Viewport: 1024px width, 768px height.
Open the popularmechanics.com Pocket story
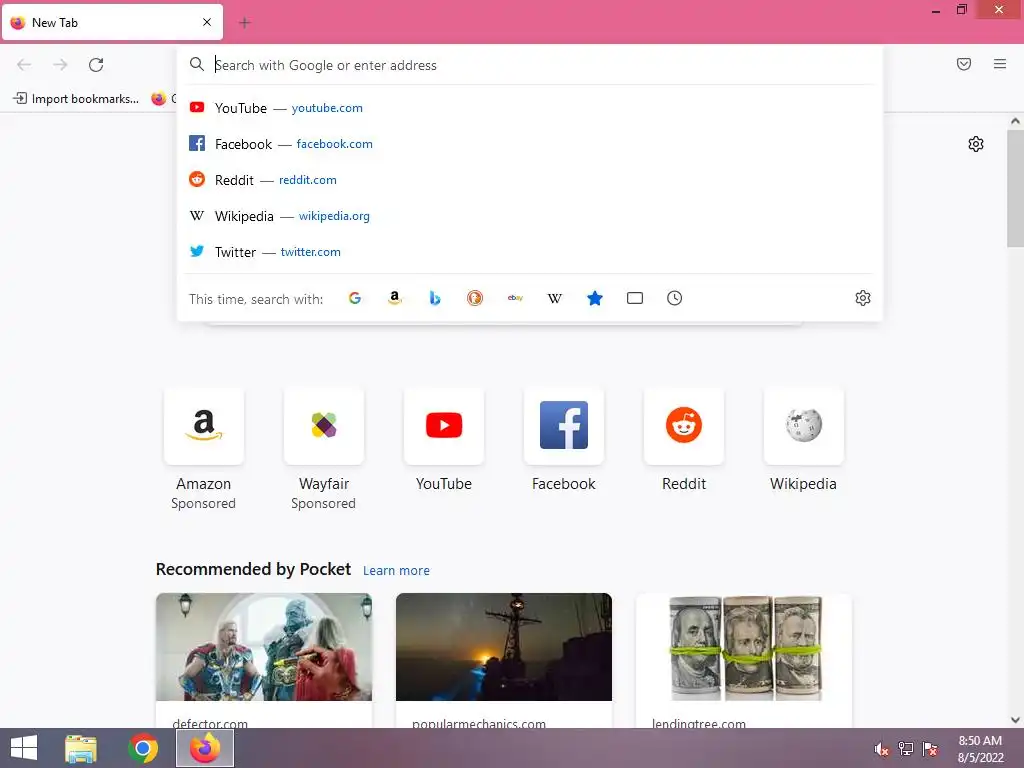[504, 660]
